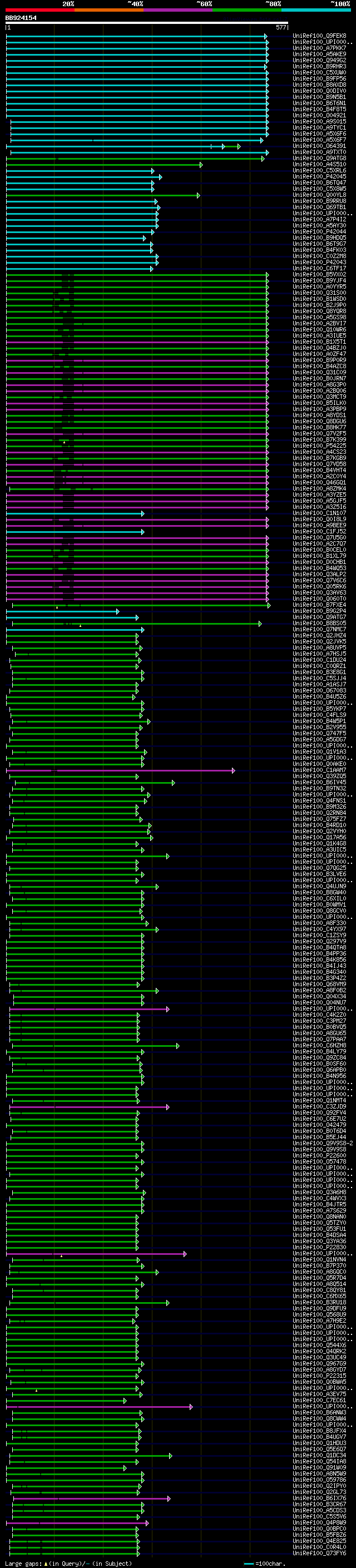The width and height of the screenshot is (356, 1568).
Task: Select hit label UniRef100_C6TF17
Action: click(319, 269)
